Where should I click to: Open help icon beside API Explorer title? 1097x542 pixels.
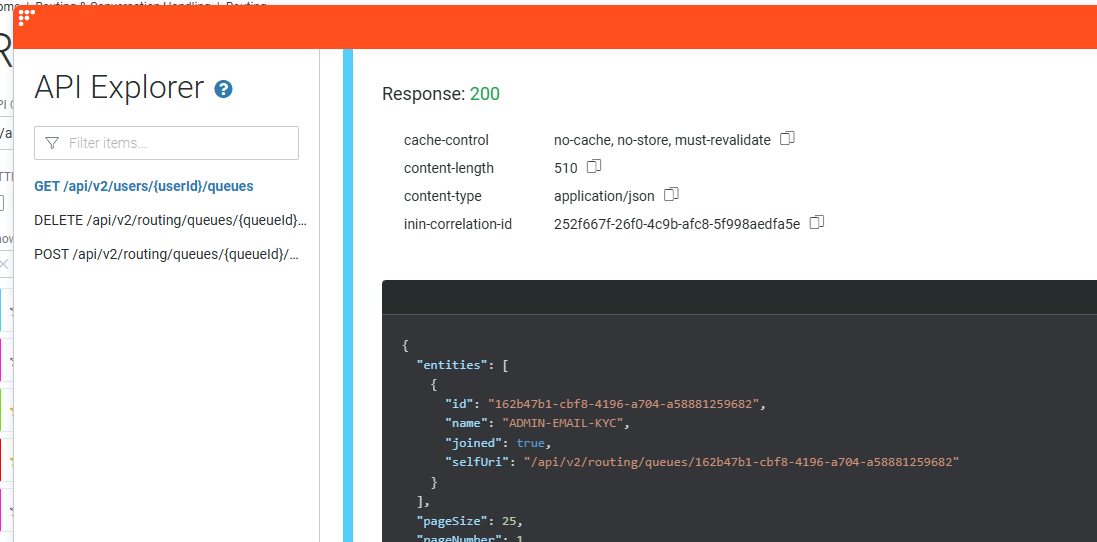point(224,89)
